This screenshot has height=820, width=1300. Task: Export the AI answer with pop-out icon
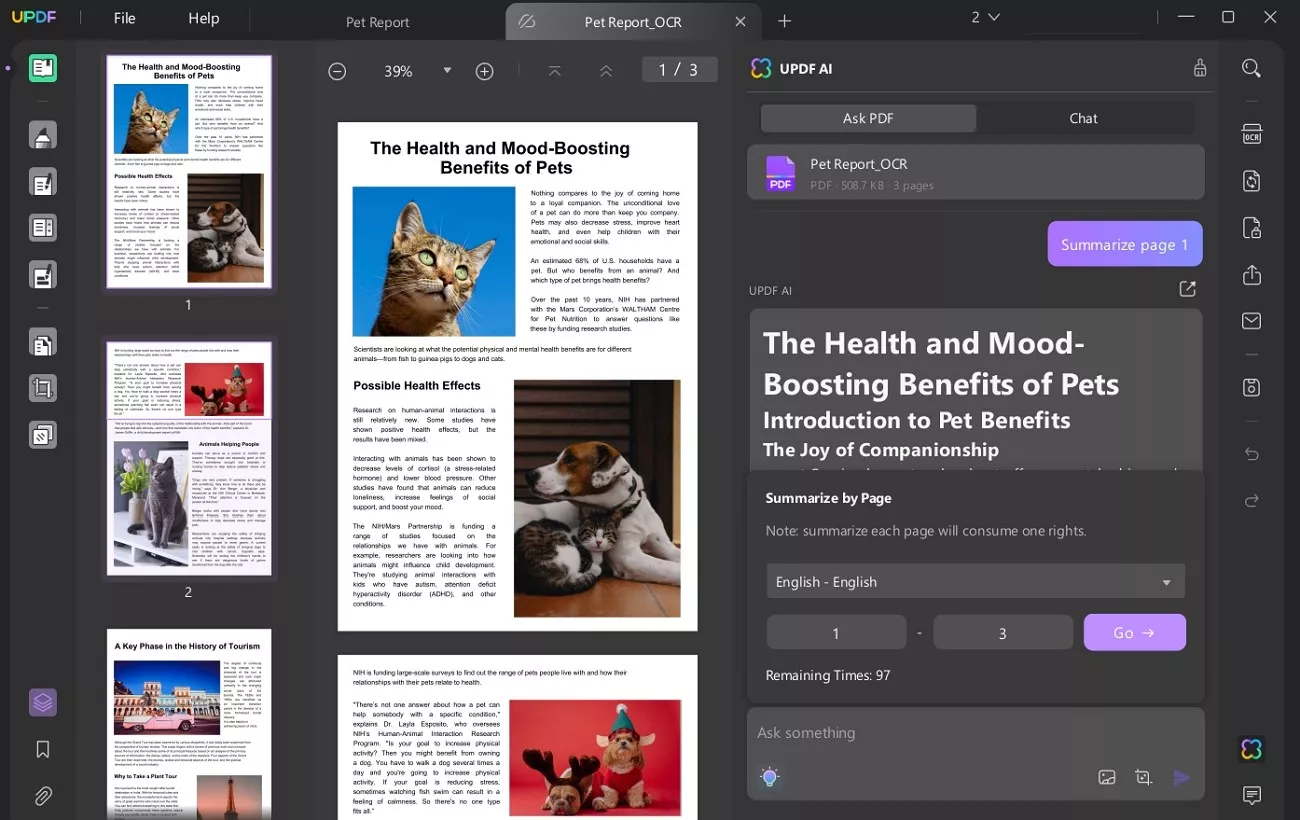pyautogui.click(x=1187, y=289)
